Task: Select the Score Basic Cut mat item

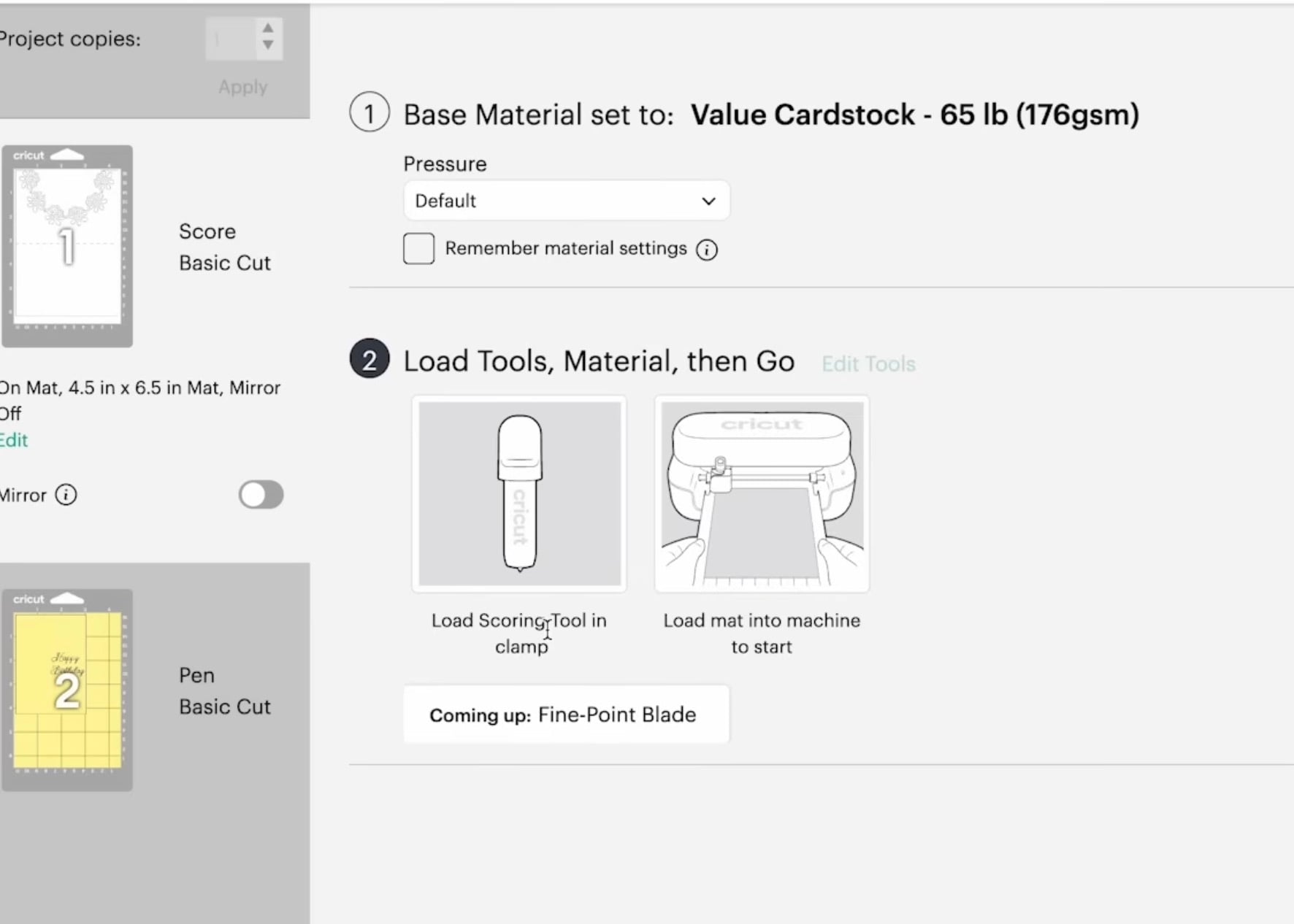Action: click(224, 247)
